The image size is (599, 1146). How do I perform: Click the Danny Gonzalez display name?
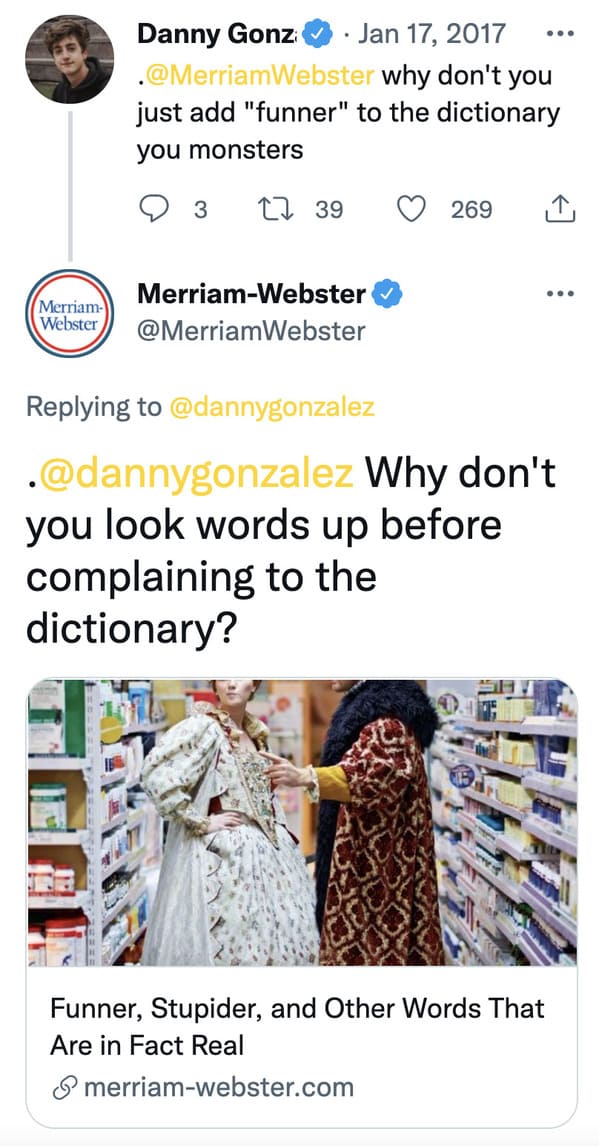218,34
